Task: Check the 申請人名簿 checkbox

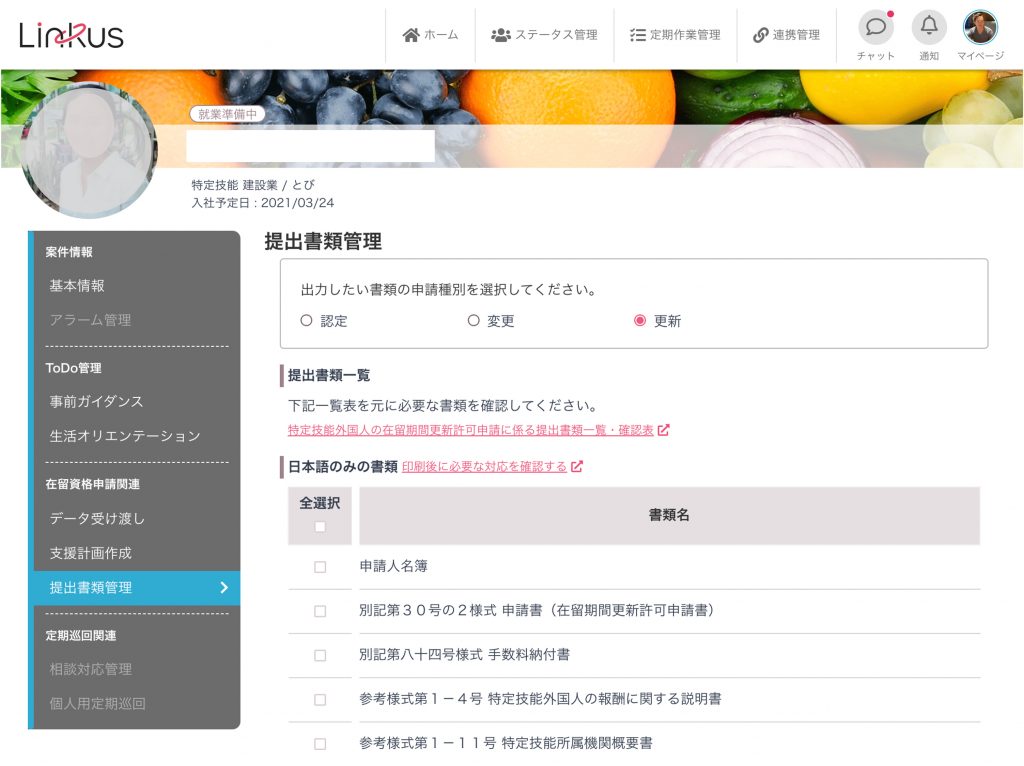Action: click(320, 567)
